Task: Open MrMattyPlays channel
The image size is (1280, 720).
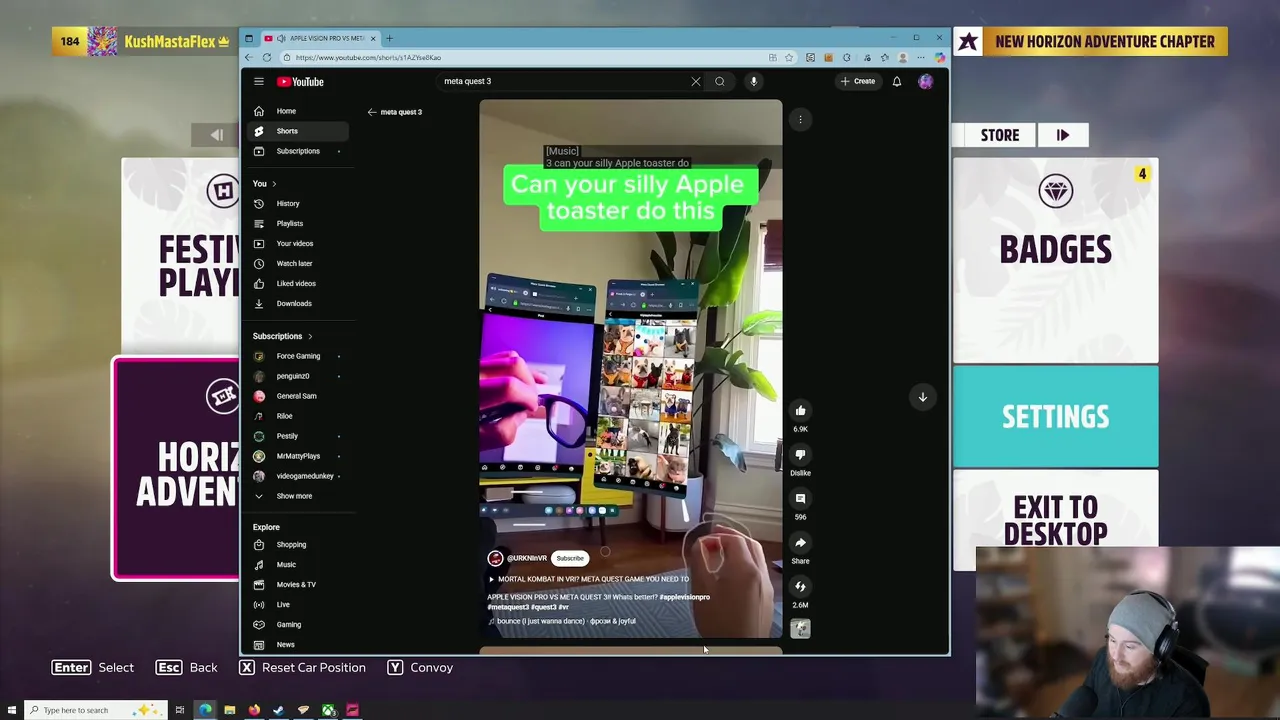Action: click(x=298, y=456)
